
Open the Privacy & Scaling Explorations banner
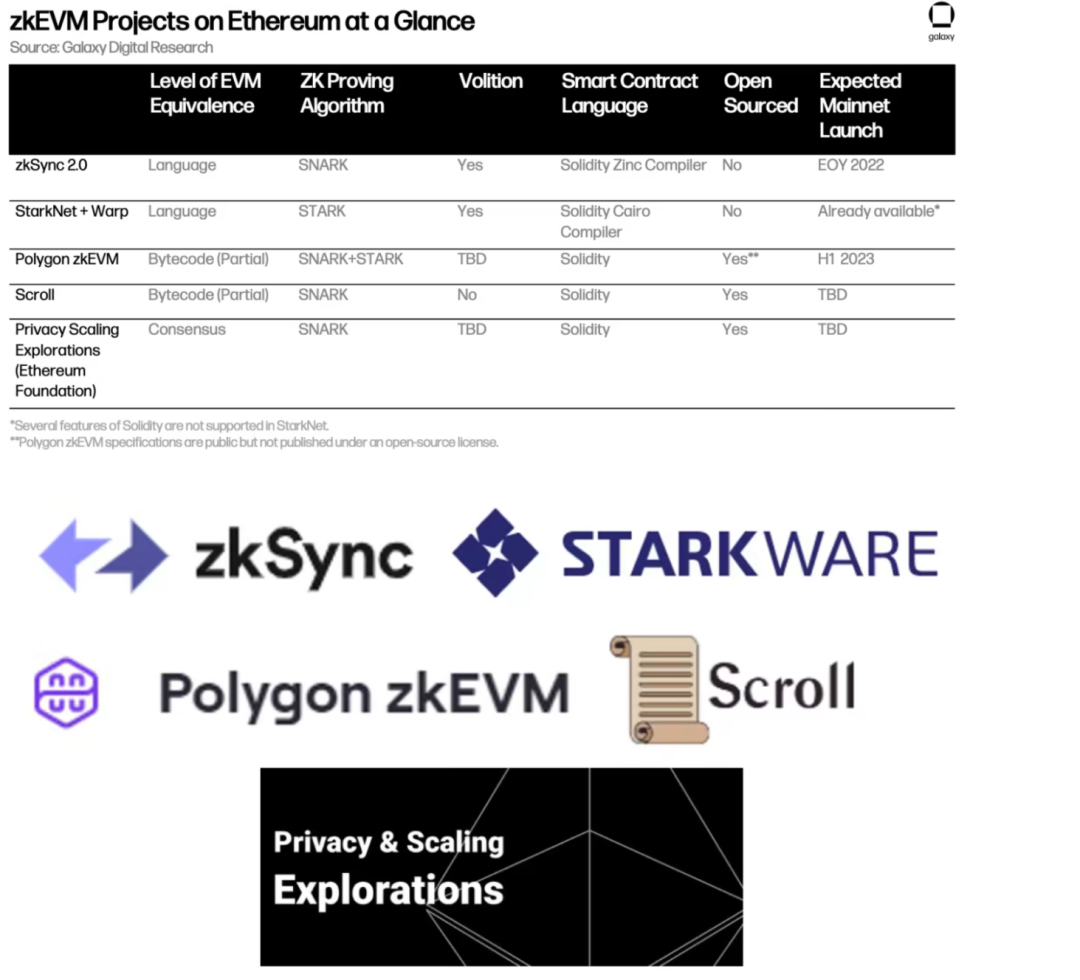tap(501, 866)
